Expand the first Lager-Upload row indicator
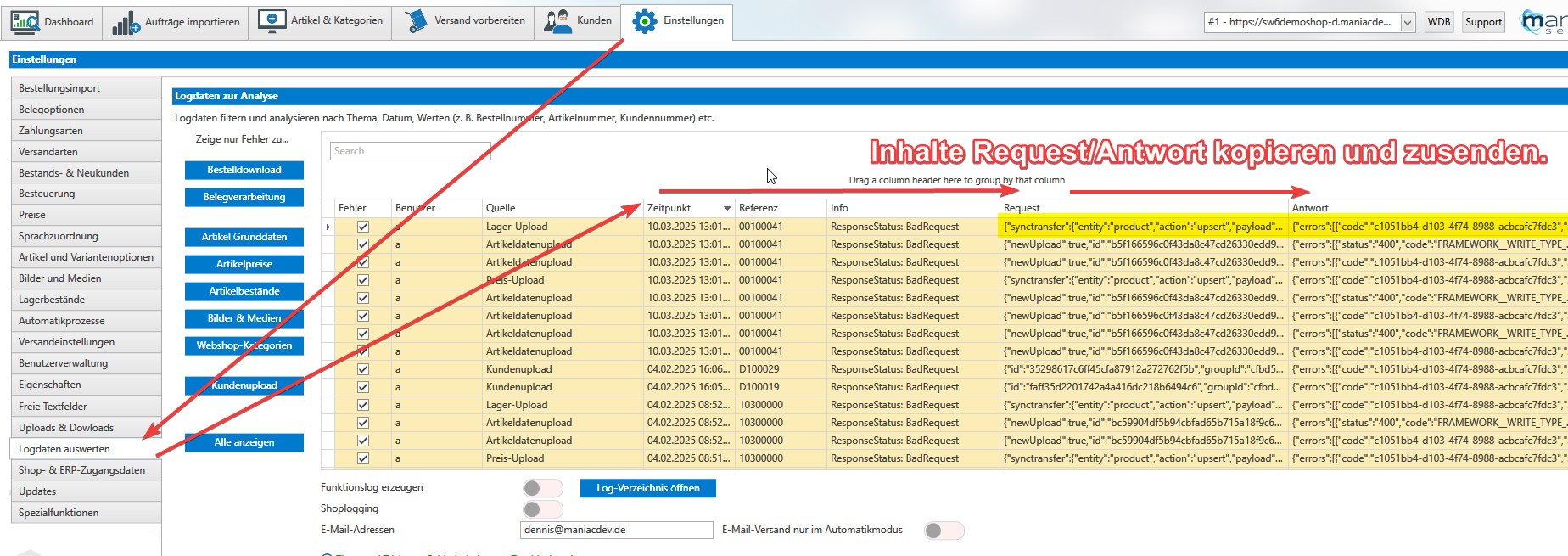Viewport: 1568px width, 556px height. coord(328,227)
